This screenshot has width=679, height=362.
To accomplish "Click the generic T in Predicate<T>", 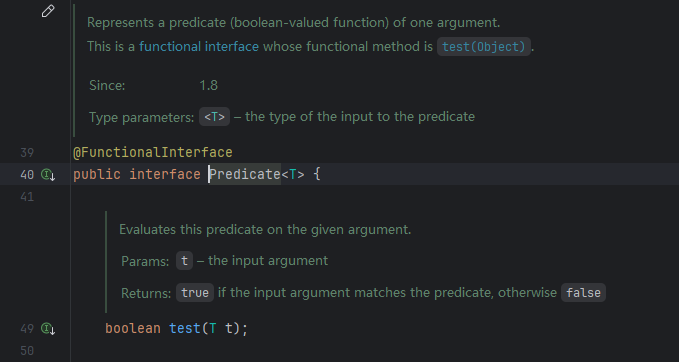I will [293, 175].
